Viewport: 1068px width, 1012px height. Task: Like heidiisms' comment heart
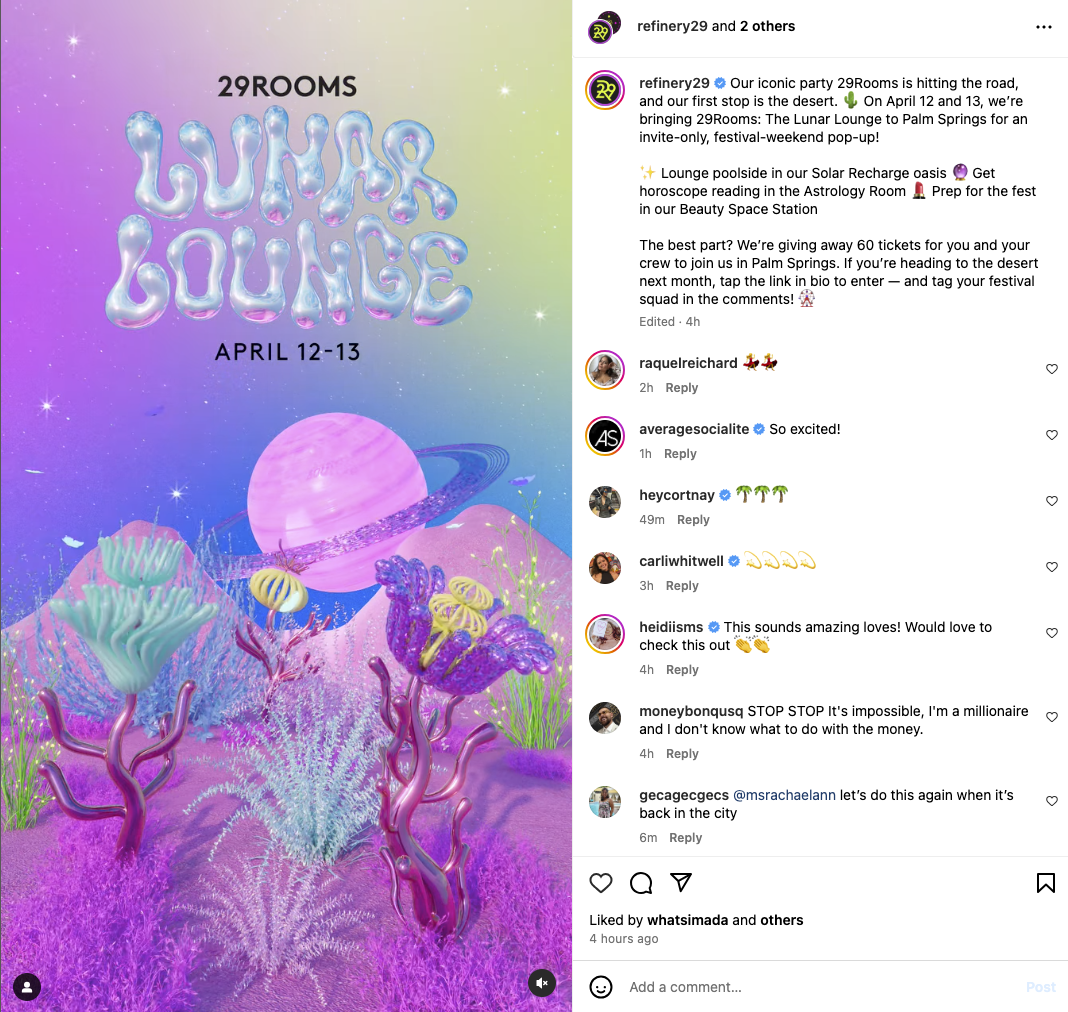pos(1052,633)
